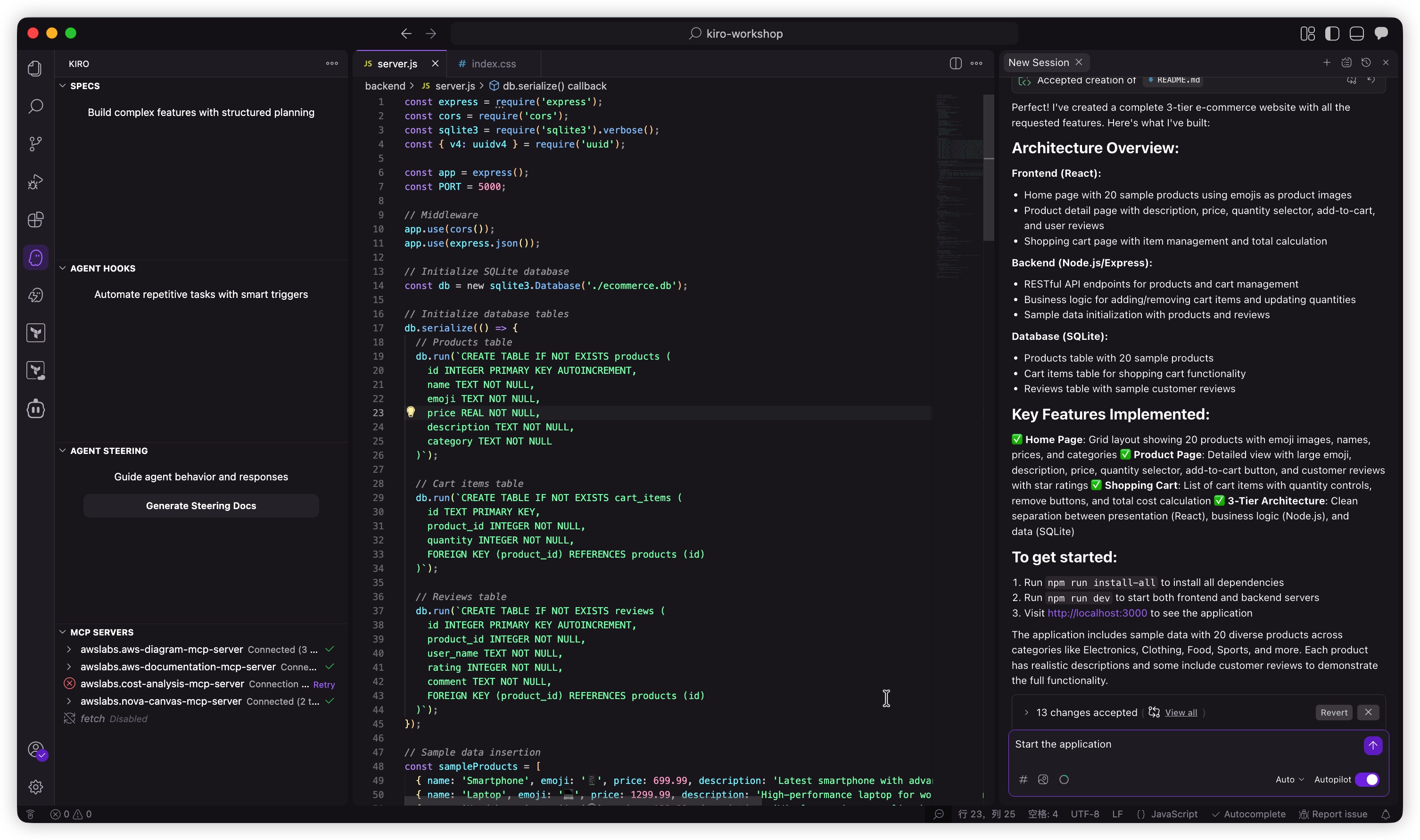
Task: Click the split editor icon
Action: pos(955,63)
